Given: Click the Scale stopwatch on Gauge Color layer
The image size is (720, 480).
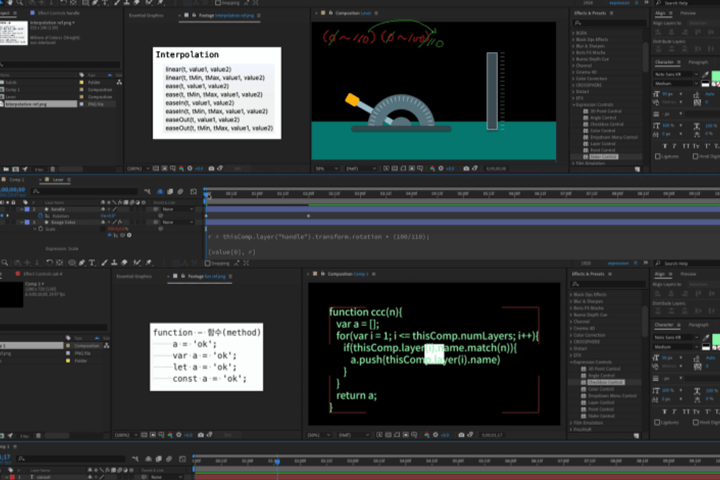Looking at the screenshot, I should [40, 228].
